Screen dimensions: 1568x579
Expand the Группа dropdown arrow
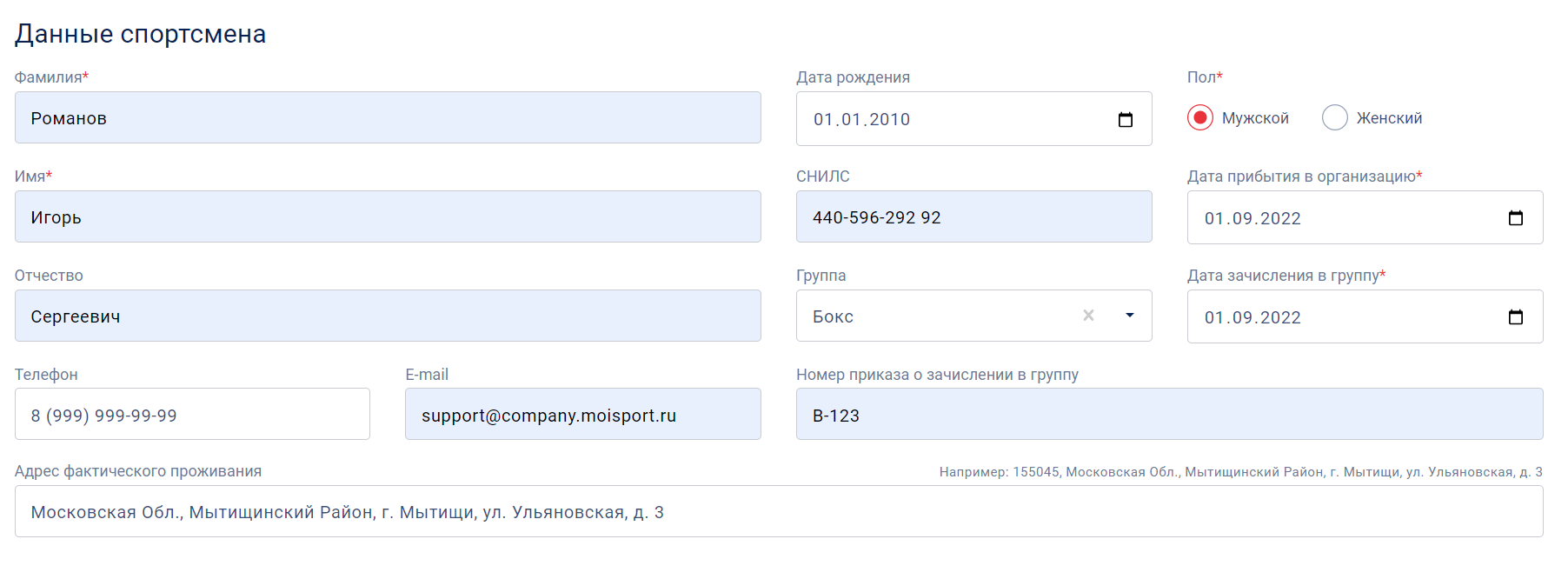(x=1130, y=316)
